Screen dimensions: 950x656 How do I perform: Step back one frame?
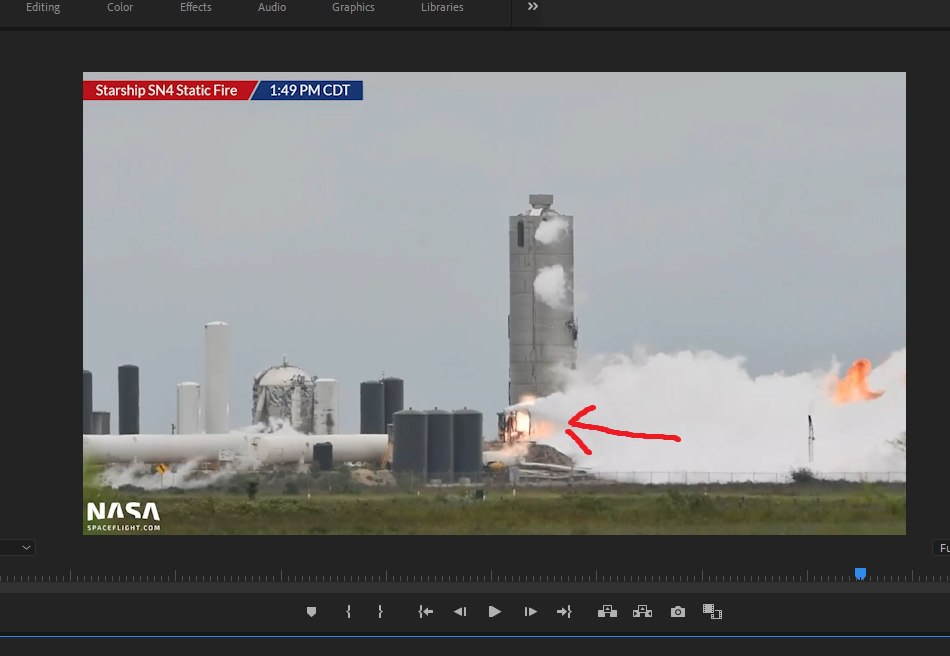tap(460, 612)
